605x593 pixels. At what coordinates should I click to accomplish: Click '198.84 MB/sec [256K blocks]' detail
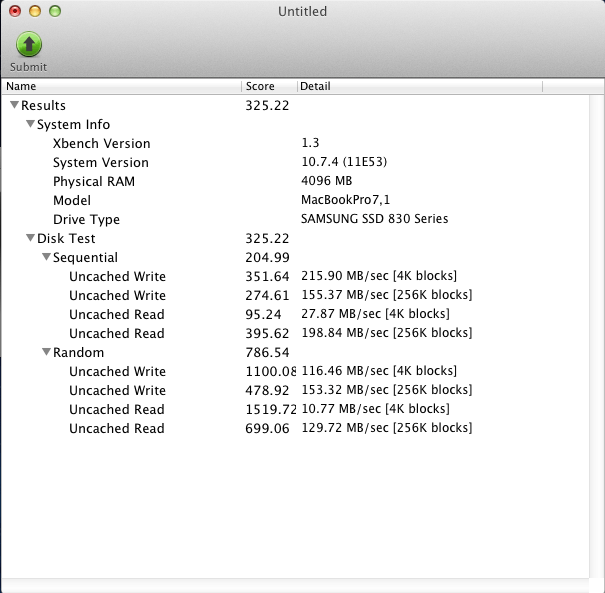(x=386, y=333)
